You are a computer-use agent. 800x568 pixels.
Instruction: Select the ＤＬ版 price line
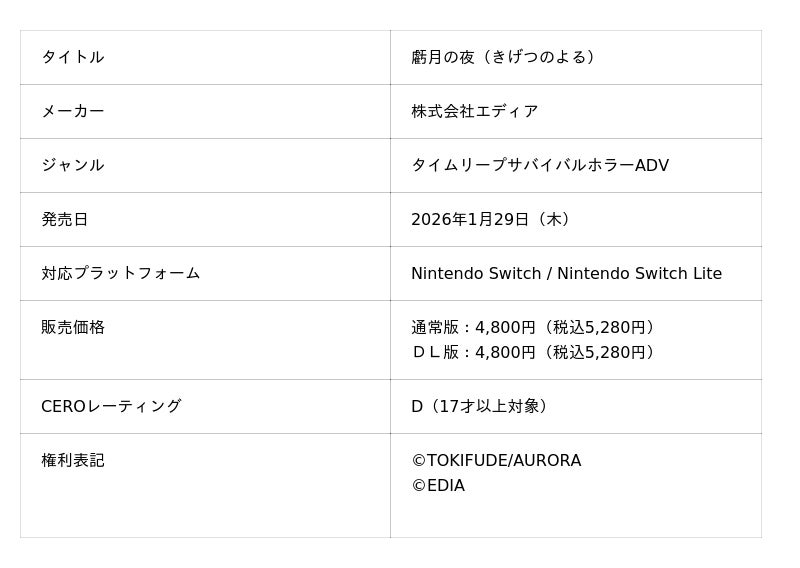click(x=536, y=352)
